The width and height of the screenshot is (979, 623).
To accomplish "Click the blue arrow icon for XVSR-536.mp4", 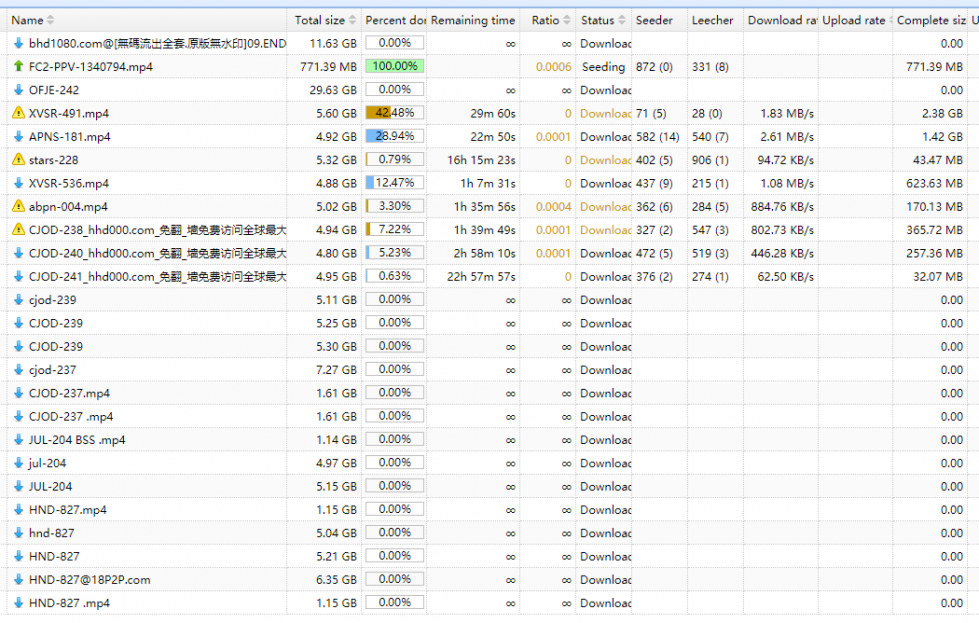I will (18, 183).
